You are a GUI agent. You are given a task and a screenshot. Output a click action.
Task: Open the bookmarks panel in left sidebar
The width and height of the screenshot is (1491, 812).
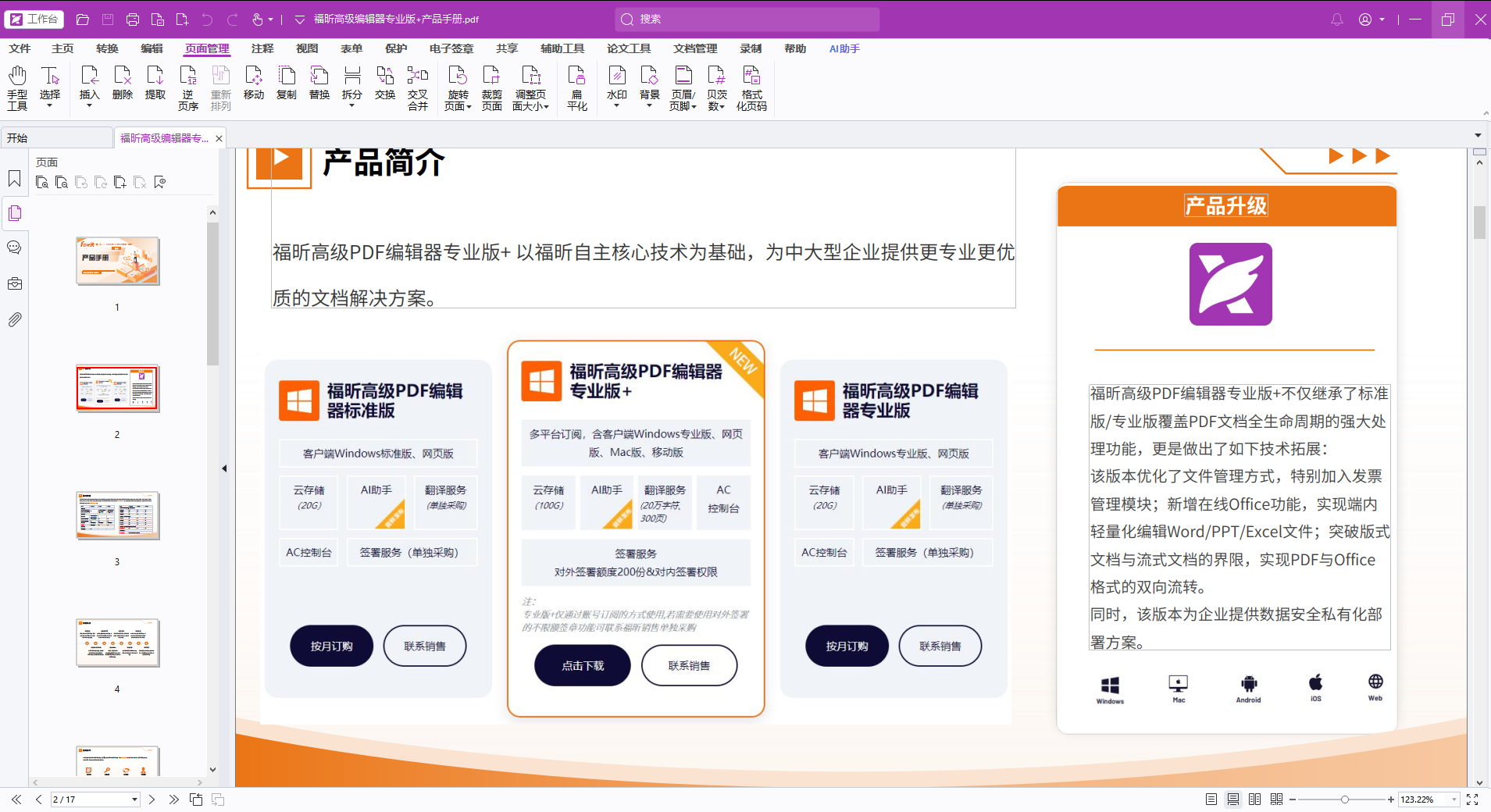15,179
